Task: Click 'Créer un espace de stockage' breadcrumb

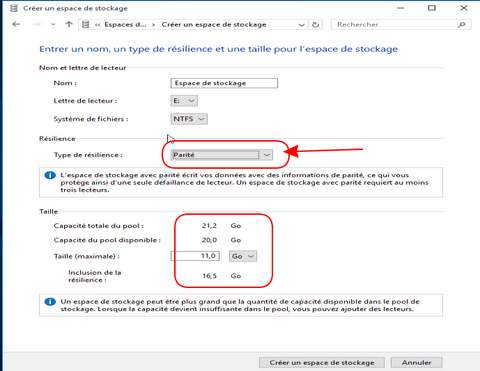Action: pos(214,25)
